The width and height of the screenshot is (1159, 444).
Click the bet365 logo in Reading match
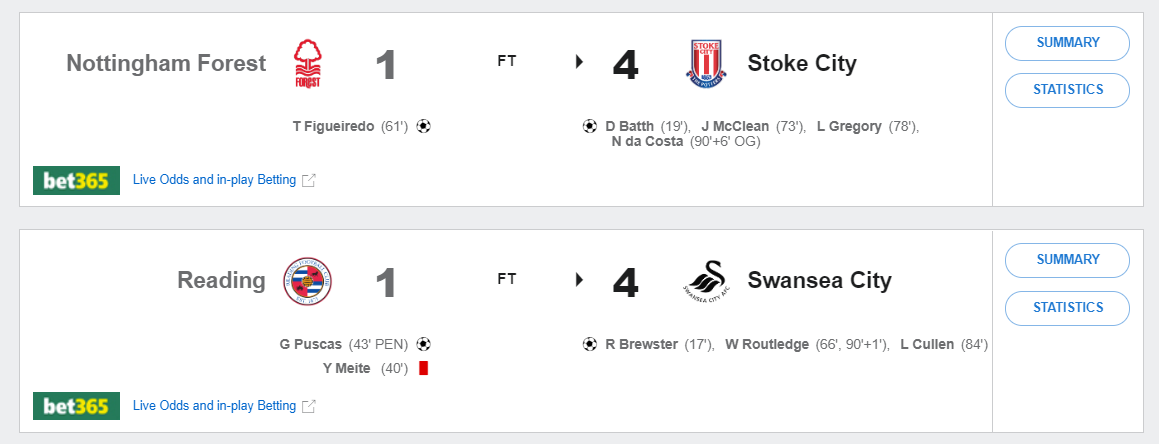76,406
